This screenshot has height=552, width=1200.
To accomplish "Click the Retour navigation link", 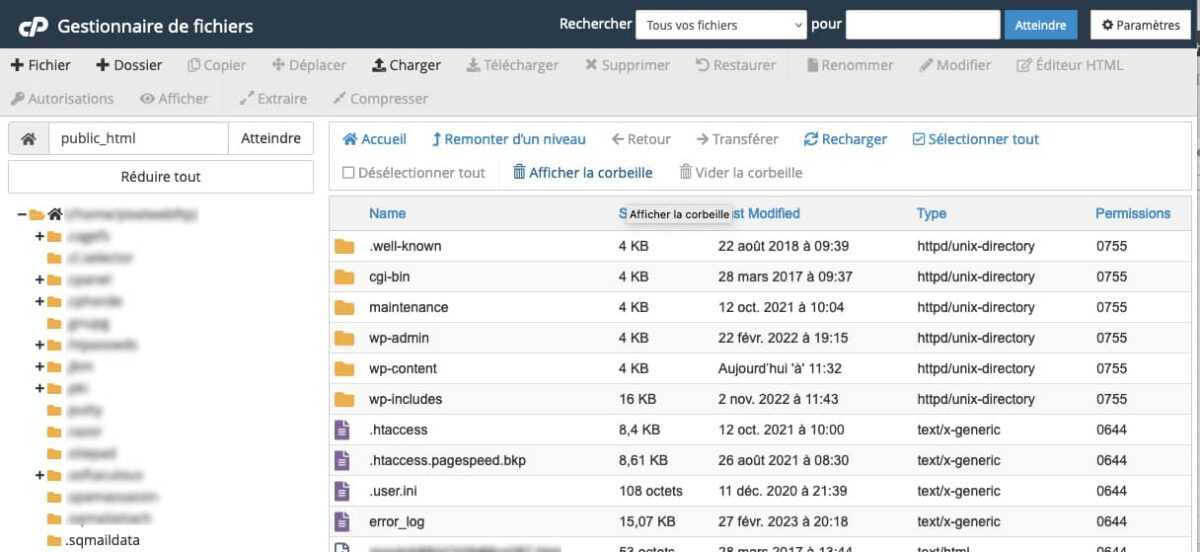I will [x=641, y=140].
